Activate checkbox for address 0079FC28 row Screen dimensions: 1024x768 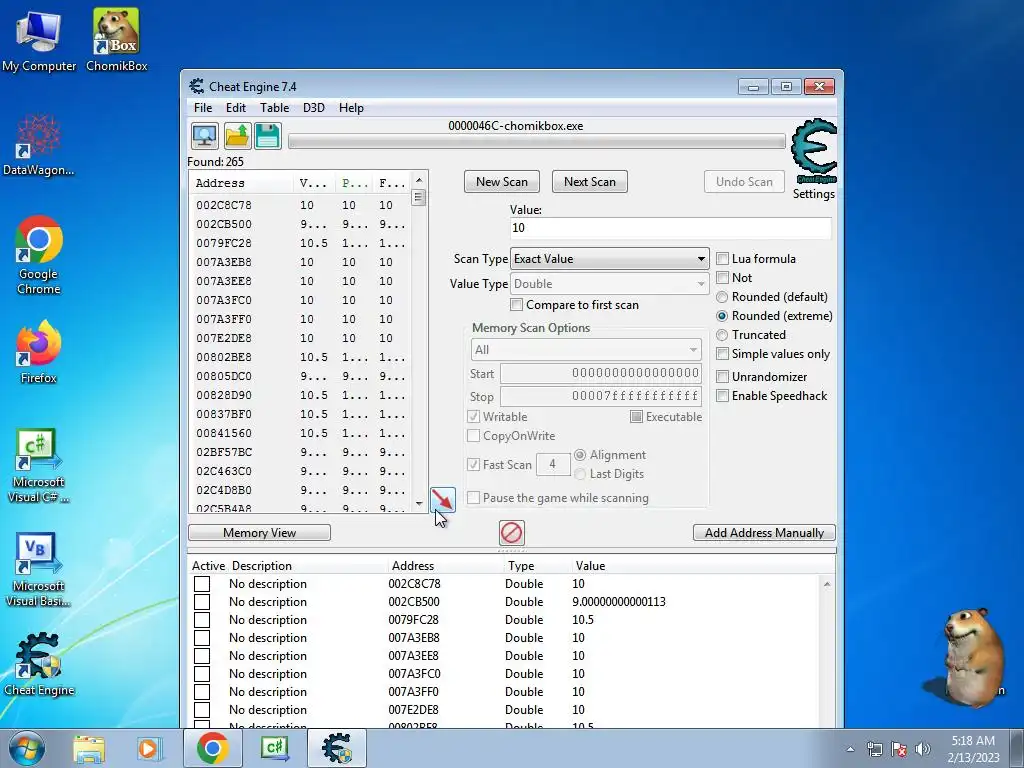tap(202, 620)
